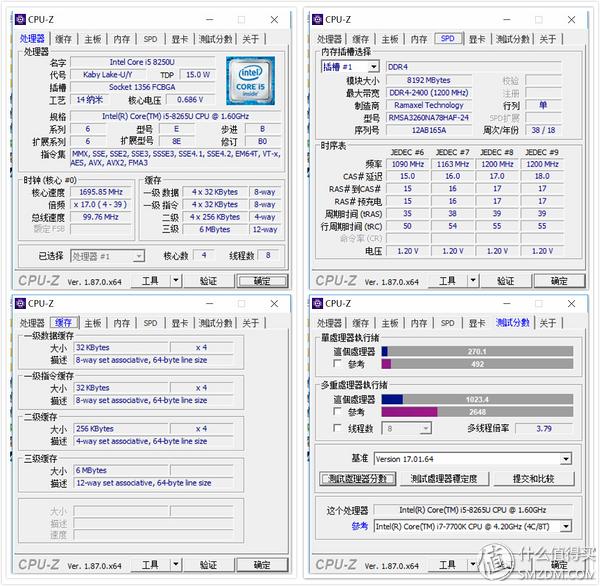The width and height of the screenshot is (600, 586).
Task: Expand the 工具 arrow in cache window
Action: (x=176, y=565)
